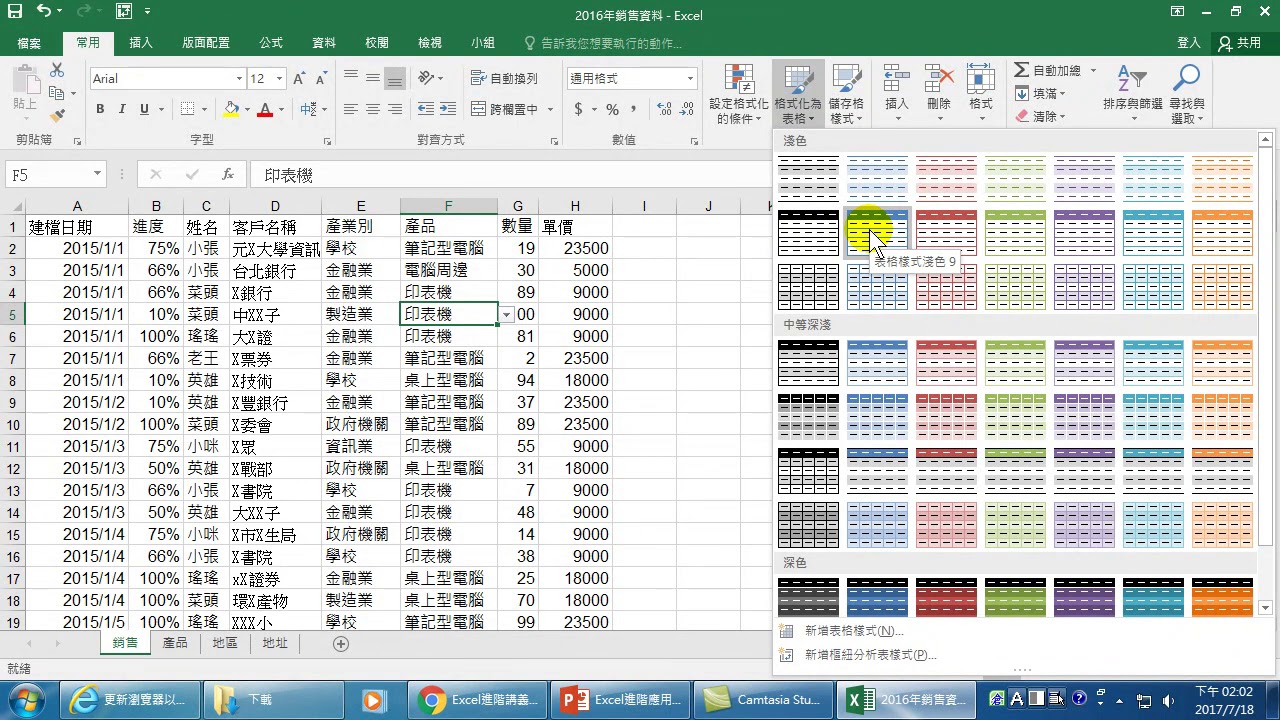Open the number format (通用格式) dropdown
This screenshot has height=720, width=1280.
click(690, 79)
